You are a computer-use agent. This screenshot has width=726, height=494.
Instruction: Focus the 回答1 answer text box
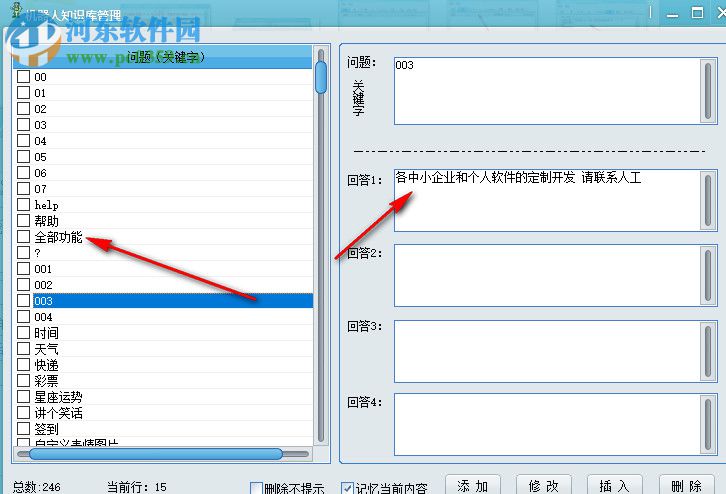tap(547, 200)
